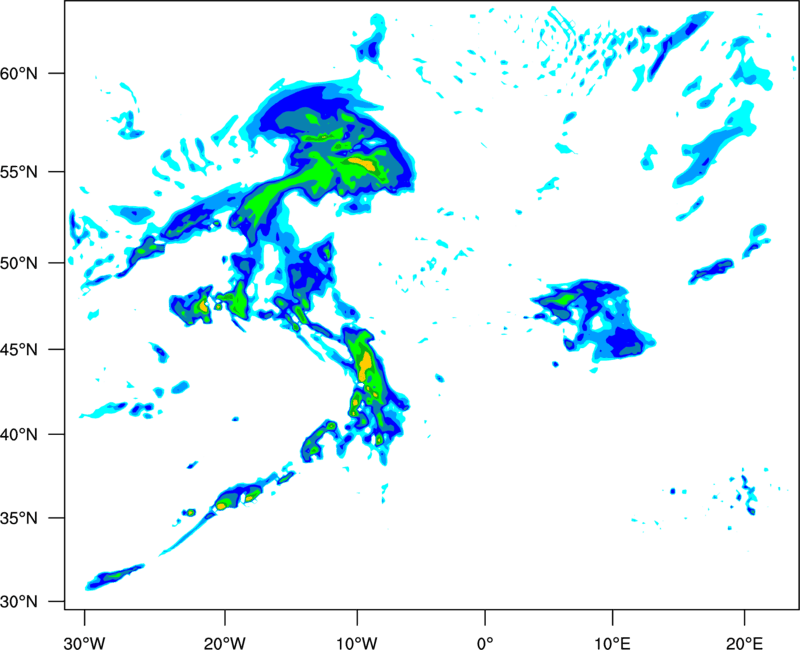
Task: Click the 10°E longitude label
Action: pos(612,643)
